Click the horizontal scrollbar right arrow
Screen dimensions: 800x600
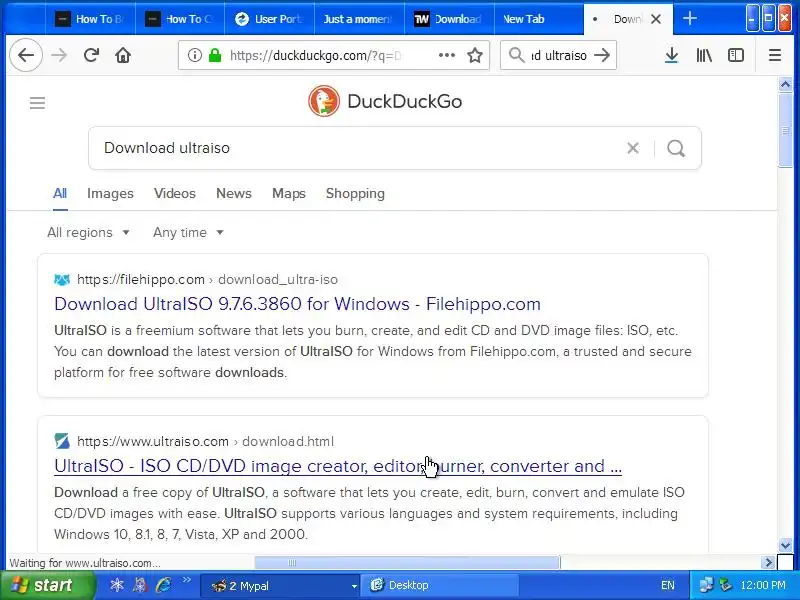[x=768, y=563]
